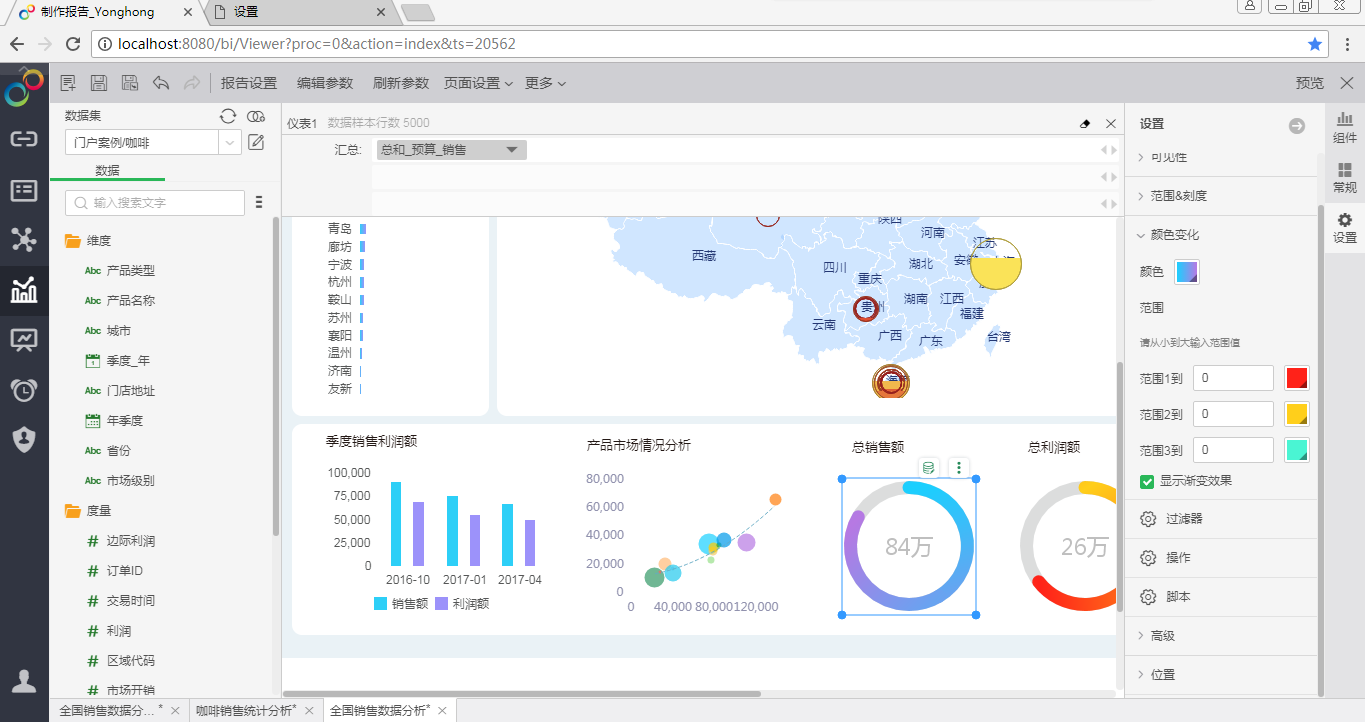Click the eraser icon in 仪表1 header
The image size is (1365, 722).
[1085, 124]
